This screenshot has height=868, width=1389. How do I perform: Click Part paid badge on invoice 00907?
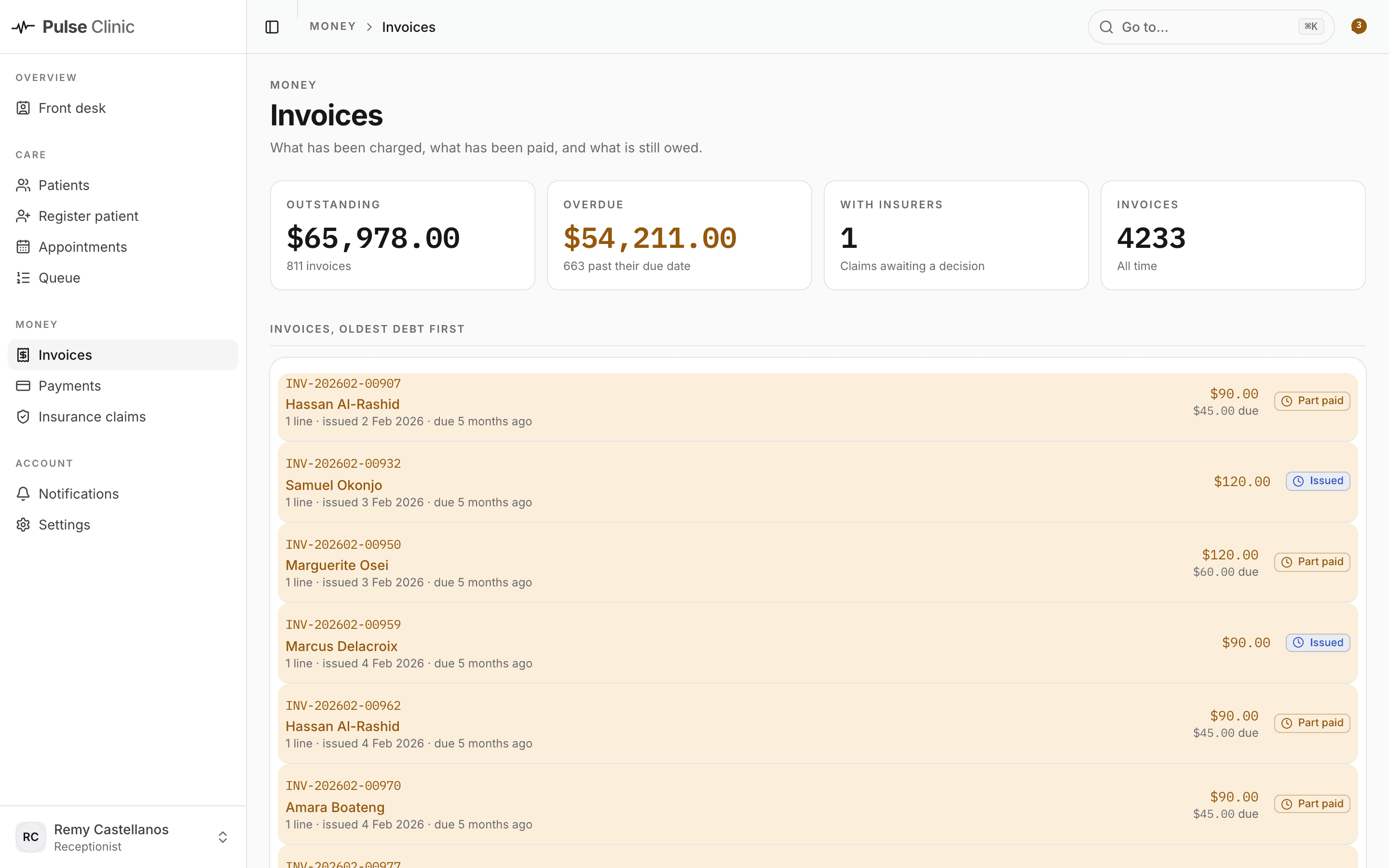coord(1312,401)
